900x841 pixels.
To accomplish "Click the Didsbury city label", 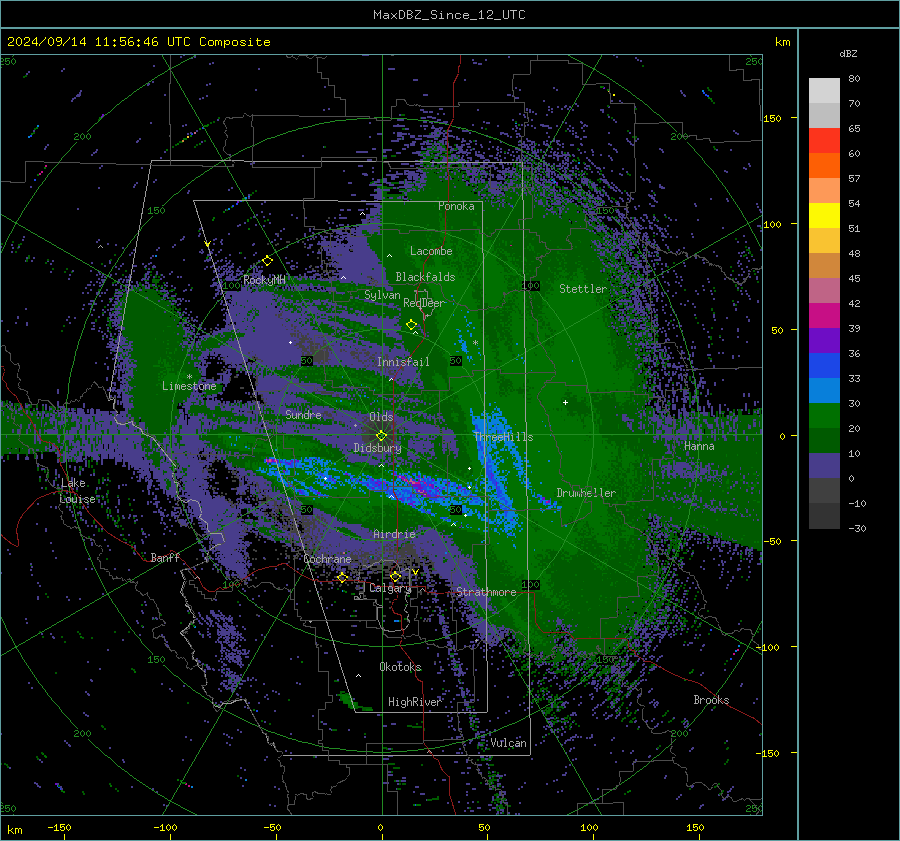I will click(377, 448).
